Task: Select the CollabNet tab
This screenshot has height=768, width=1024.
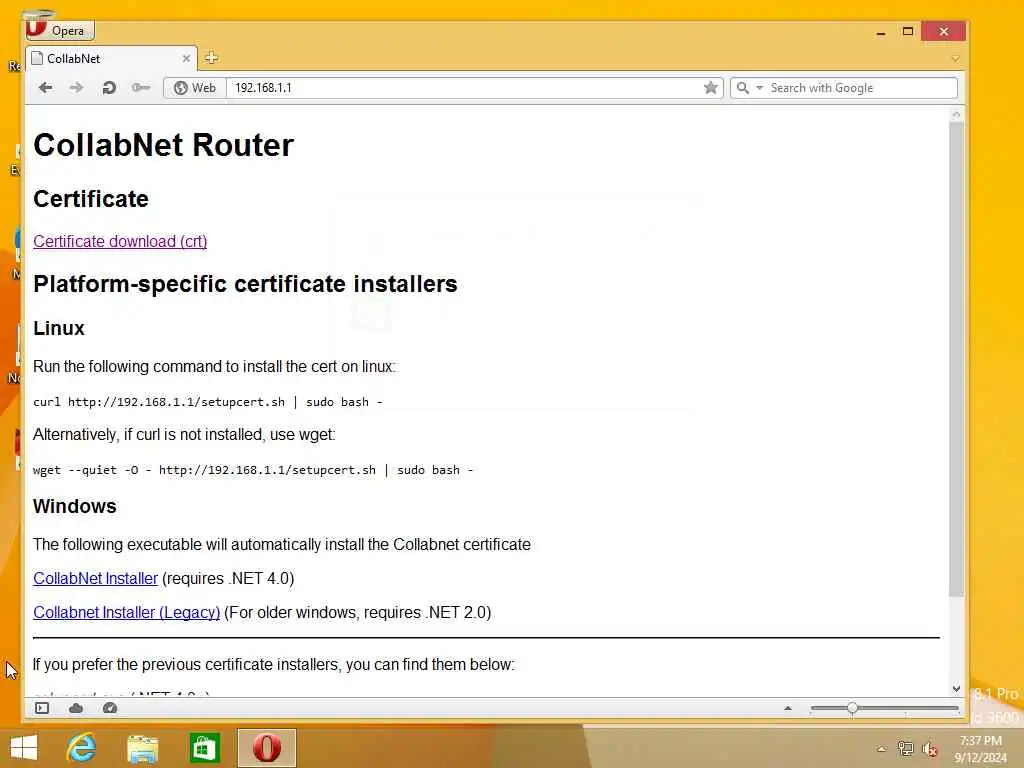Action: tap(111, 59)
